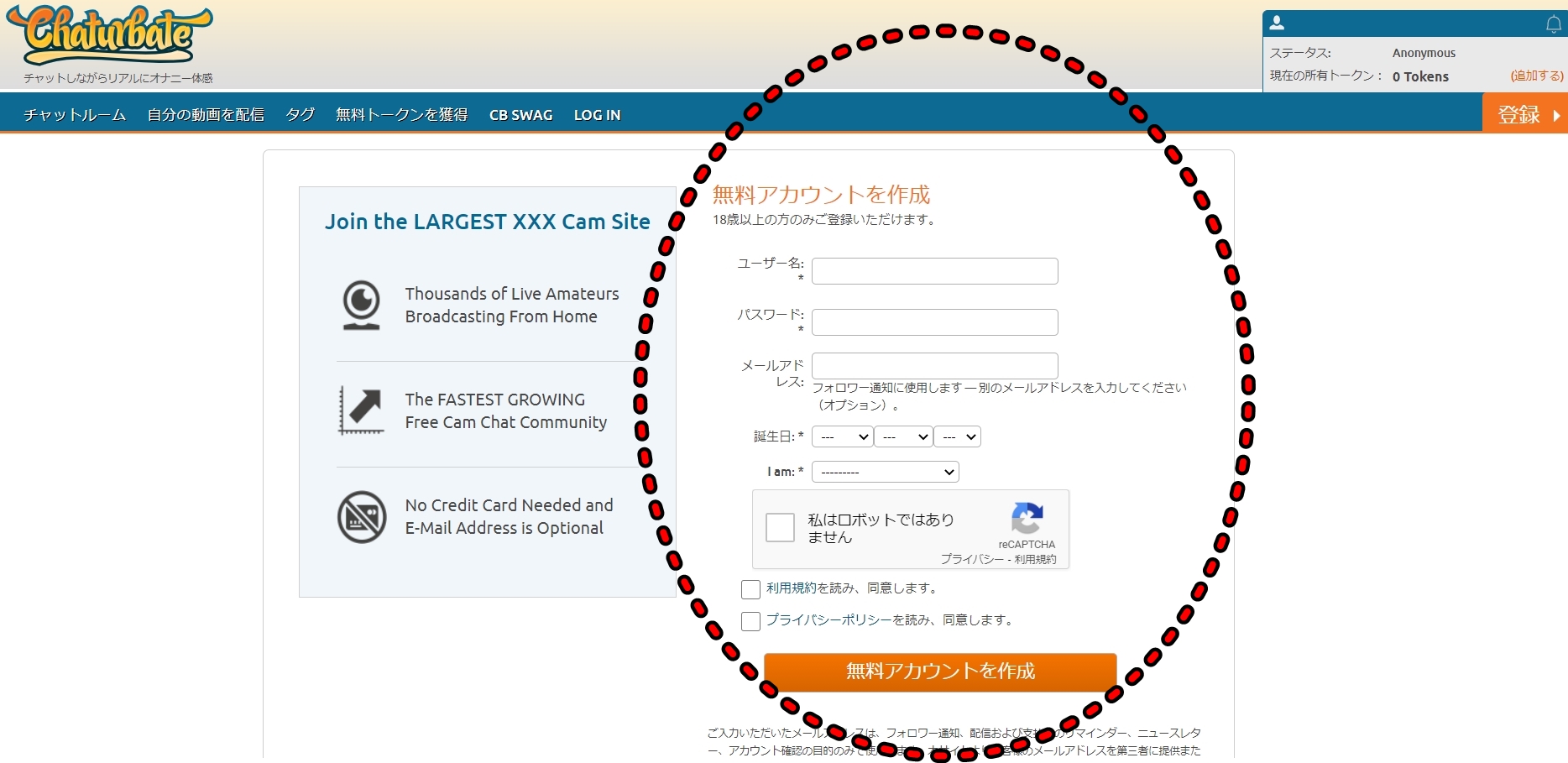Open the reCAPTCHA 利用規約 link
The height and width of the screenshot is (763, 1568).
[1035, 559]
